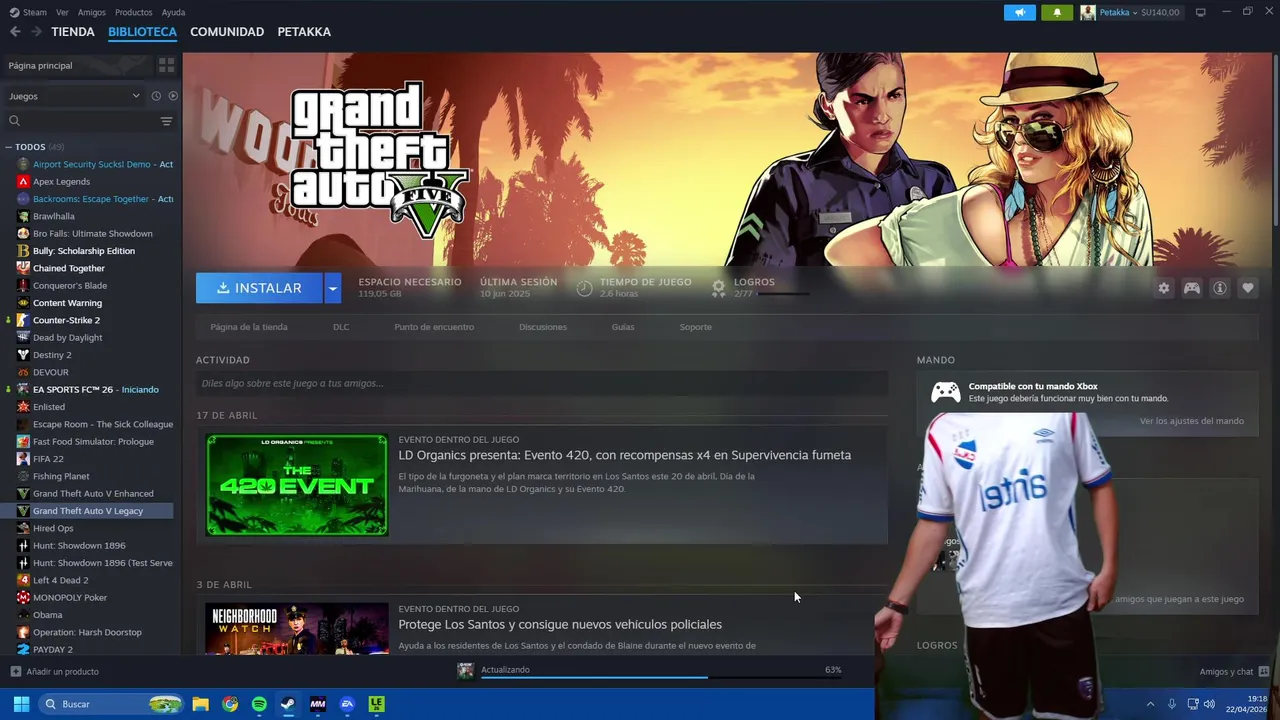Open Spotify from the taskbar

click(259, 704)
